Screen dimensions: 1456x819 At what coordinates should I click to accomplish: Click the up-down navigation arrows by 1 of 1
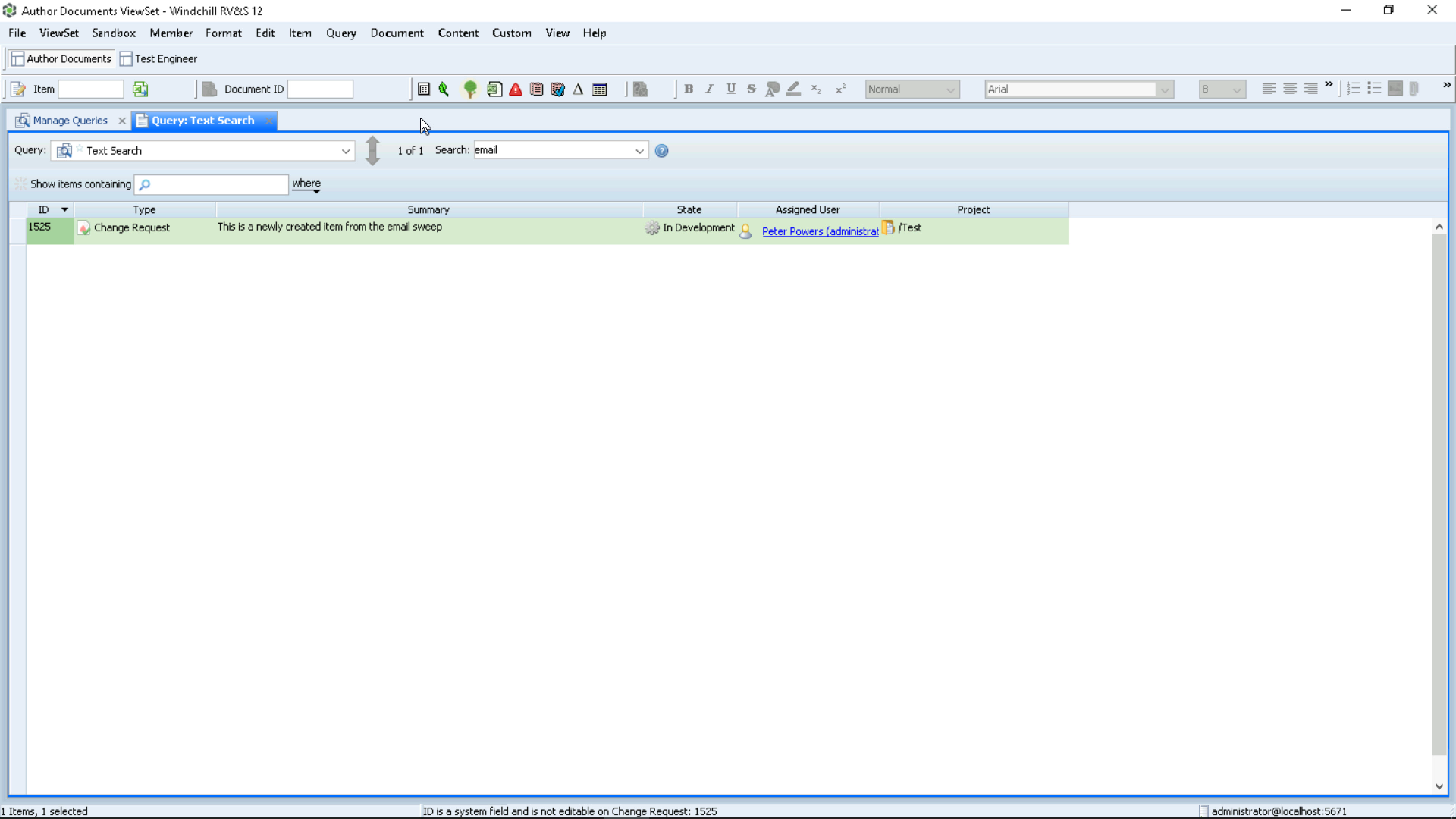tap(372, 150)
